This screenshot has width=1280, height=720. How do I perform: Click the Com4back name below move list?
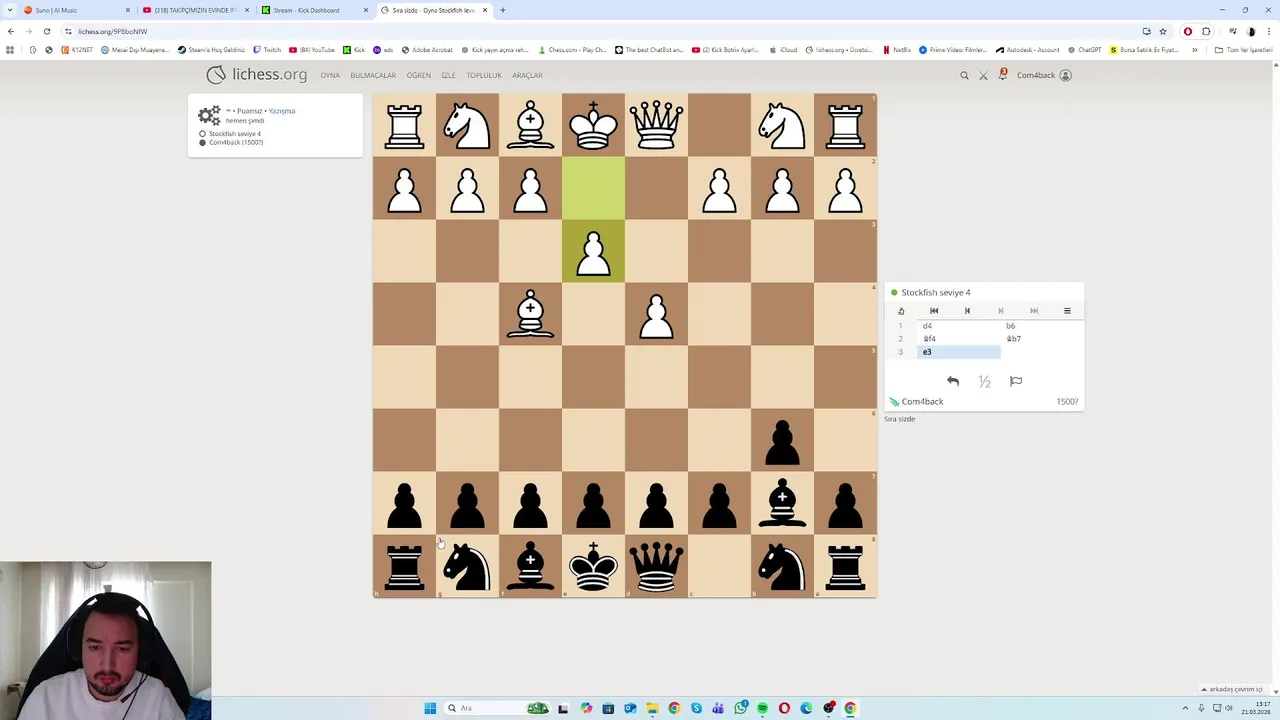pos(922,402)
